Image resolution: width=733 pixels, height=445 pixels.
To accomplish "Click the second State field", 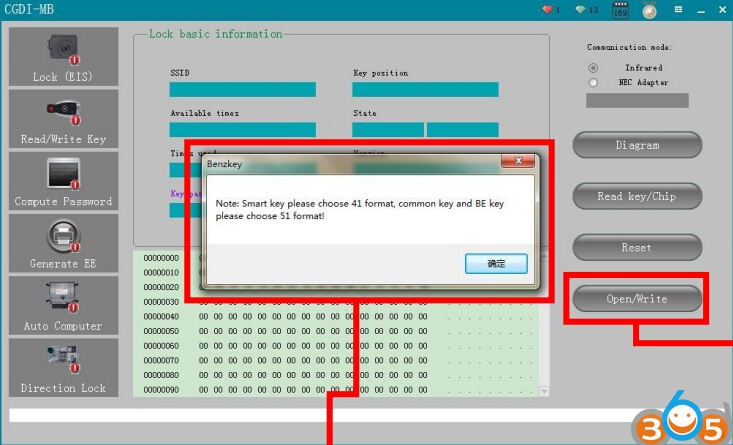I will [463, 129].
